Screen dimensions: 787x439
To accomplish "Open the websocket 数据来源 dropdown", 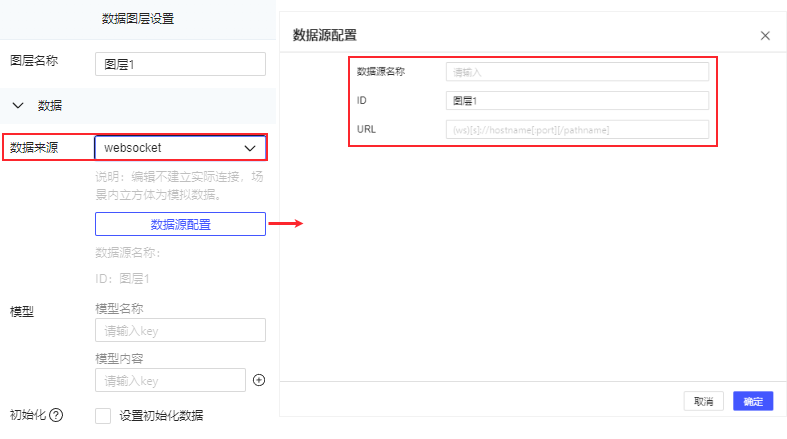I will pyautogui.click(x=170, y=148).
